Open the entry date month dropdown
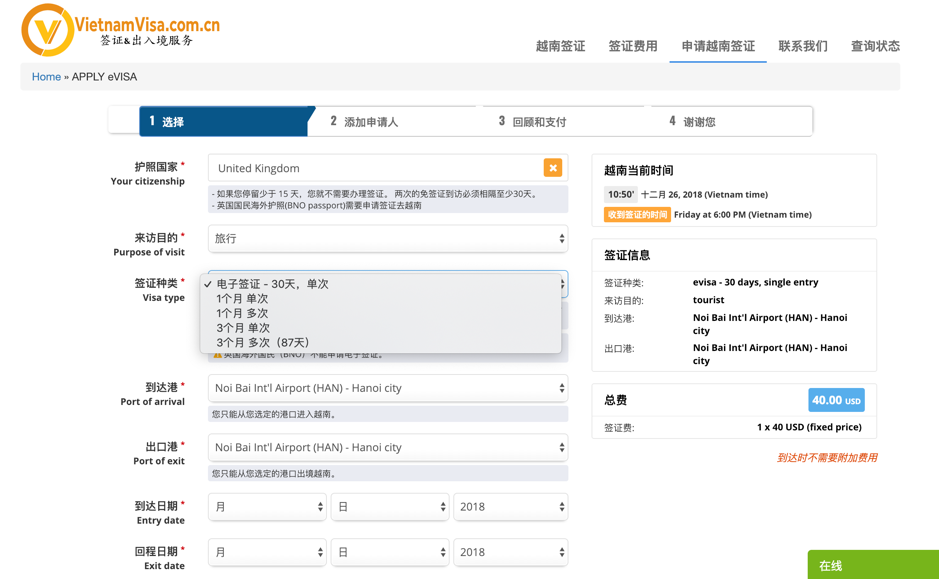The width and height of the screenshot is (939, 579). (x=267, y=507)
